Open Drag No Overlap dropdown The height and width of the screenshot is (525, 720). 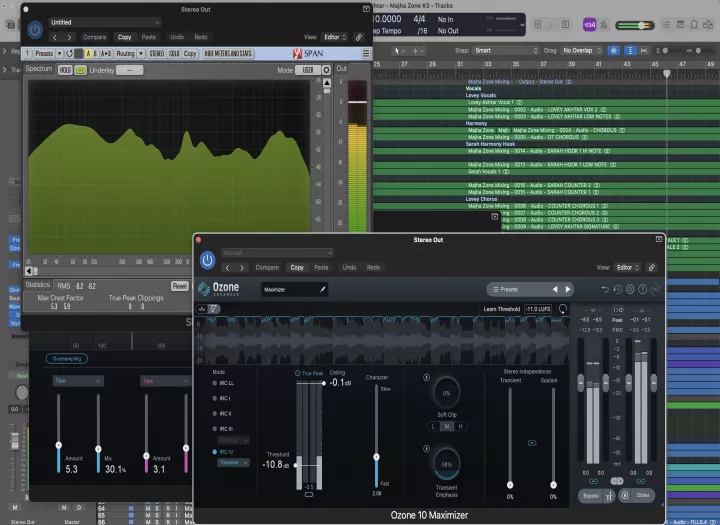click(581, 51)
